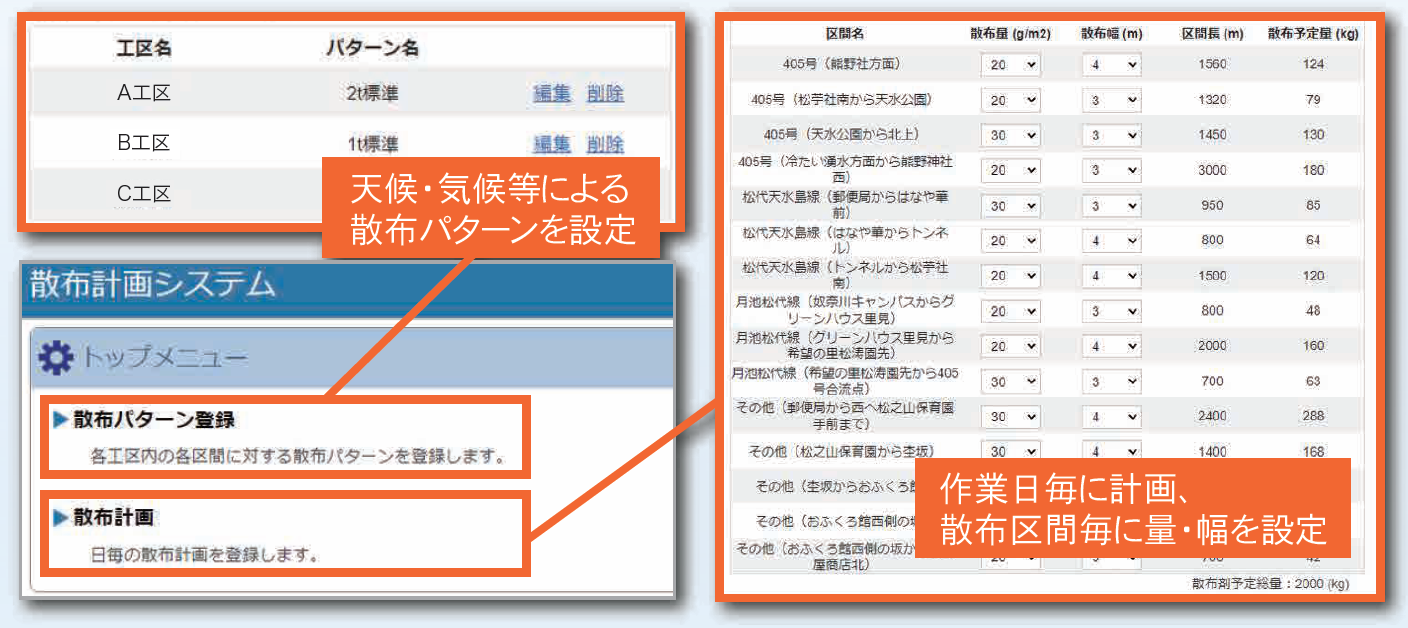Open 散布量 dropdown for 月池松代線（希望の里松涛園先から…）
Screen dimensions: 1408x628
[x=1010, y=382]
